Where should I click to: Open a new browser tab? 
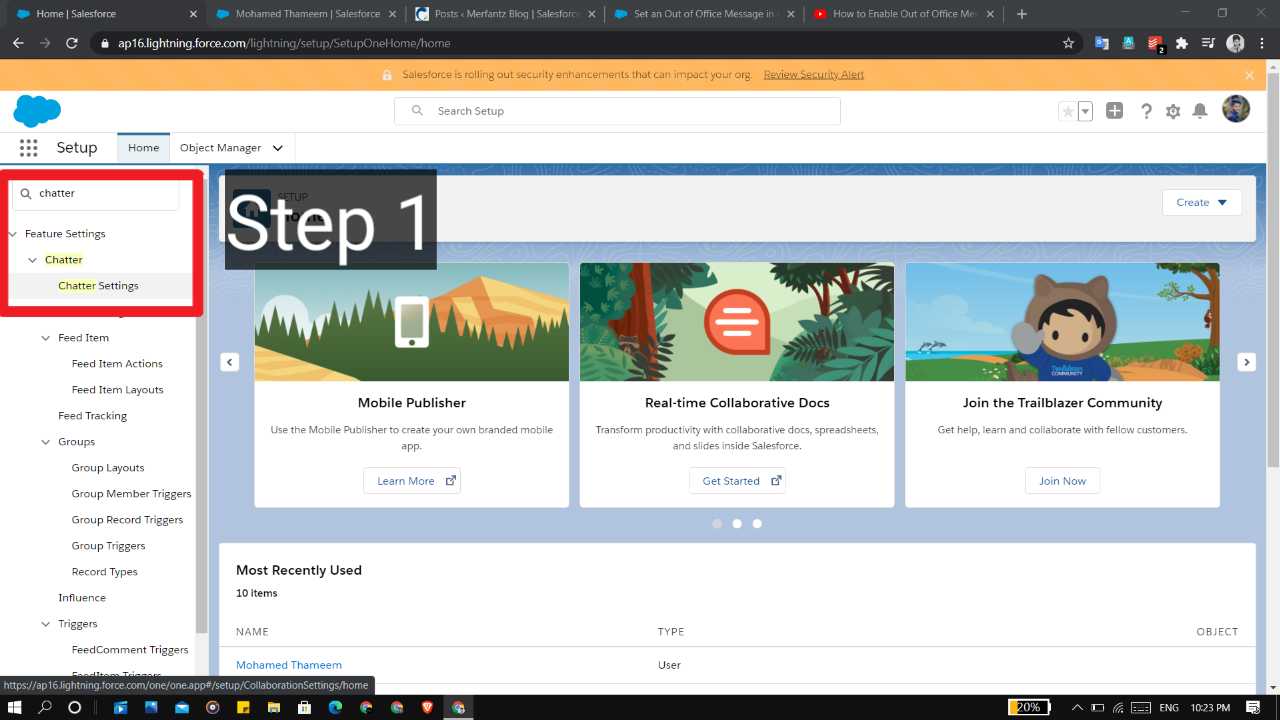click(1021, 14)
